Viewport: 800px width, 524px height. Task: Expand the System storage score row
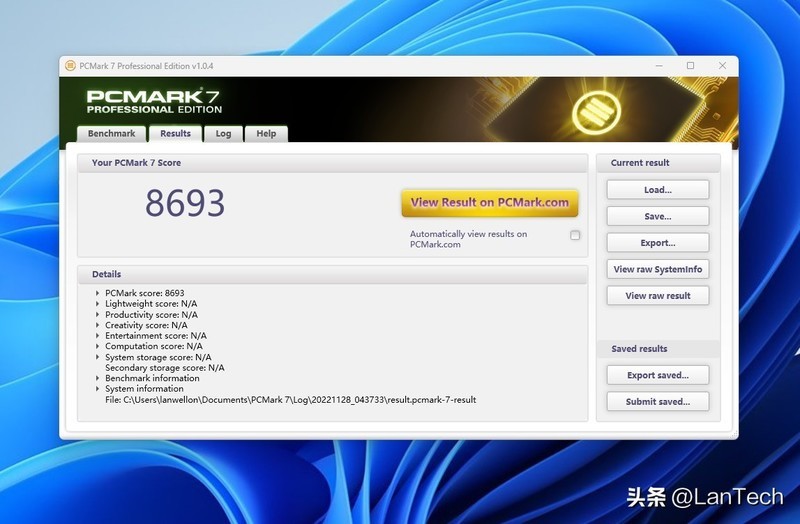pos(97,357)
